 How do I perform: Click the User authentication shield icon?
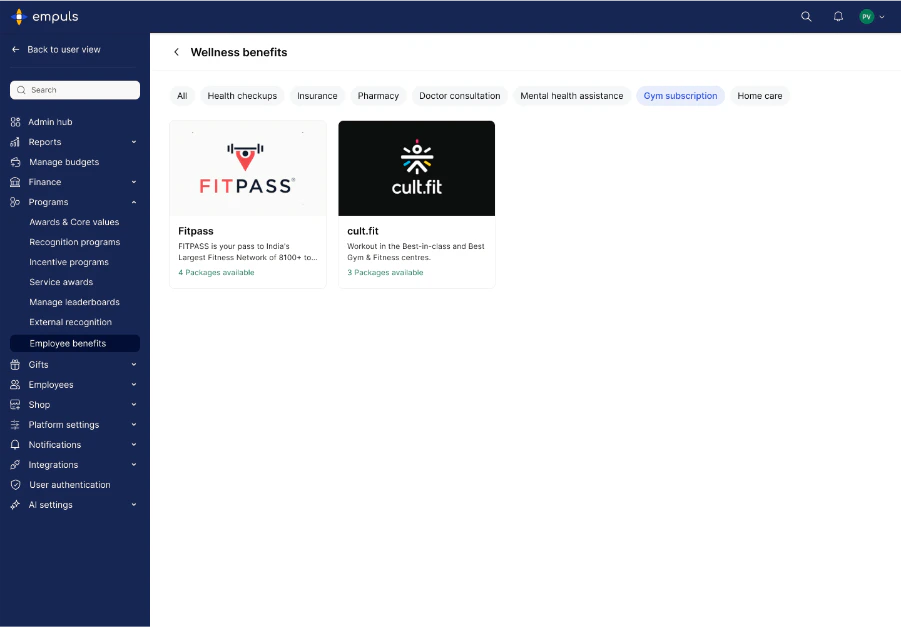tap(16, 485)
